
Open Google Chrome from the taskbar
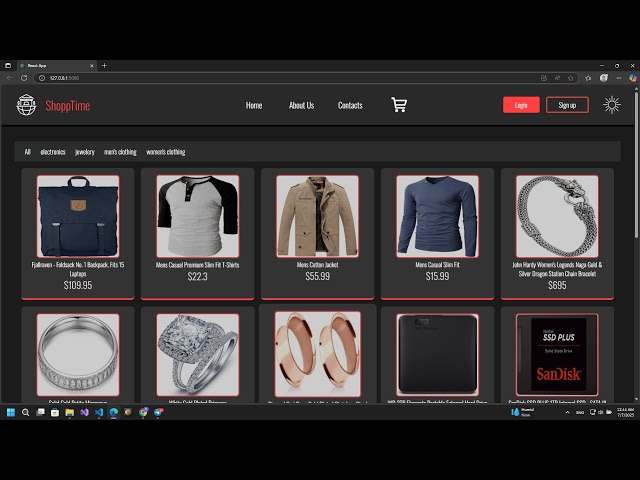click(143, 412)
